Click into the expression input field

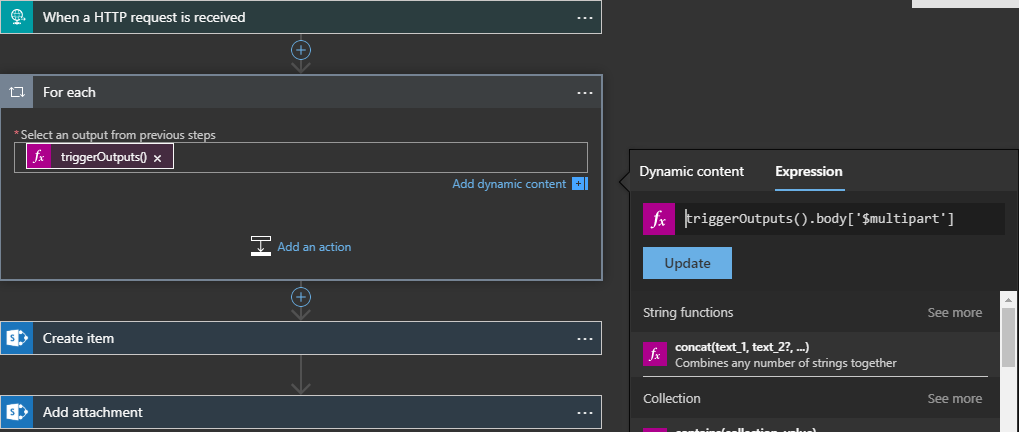[x=840, y=219]
